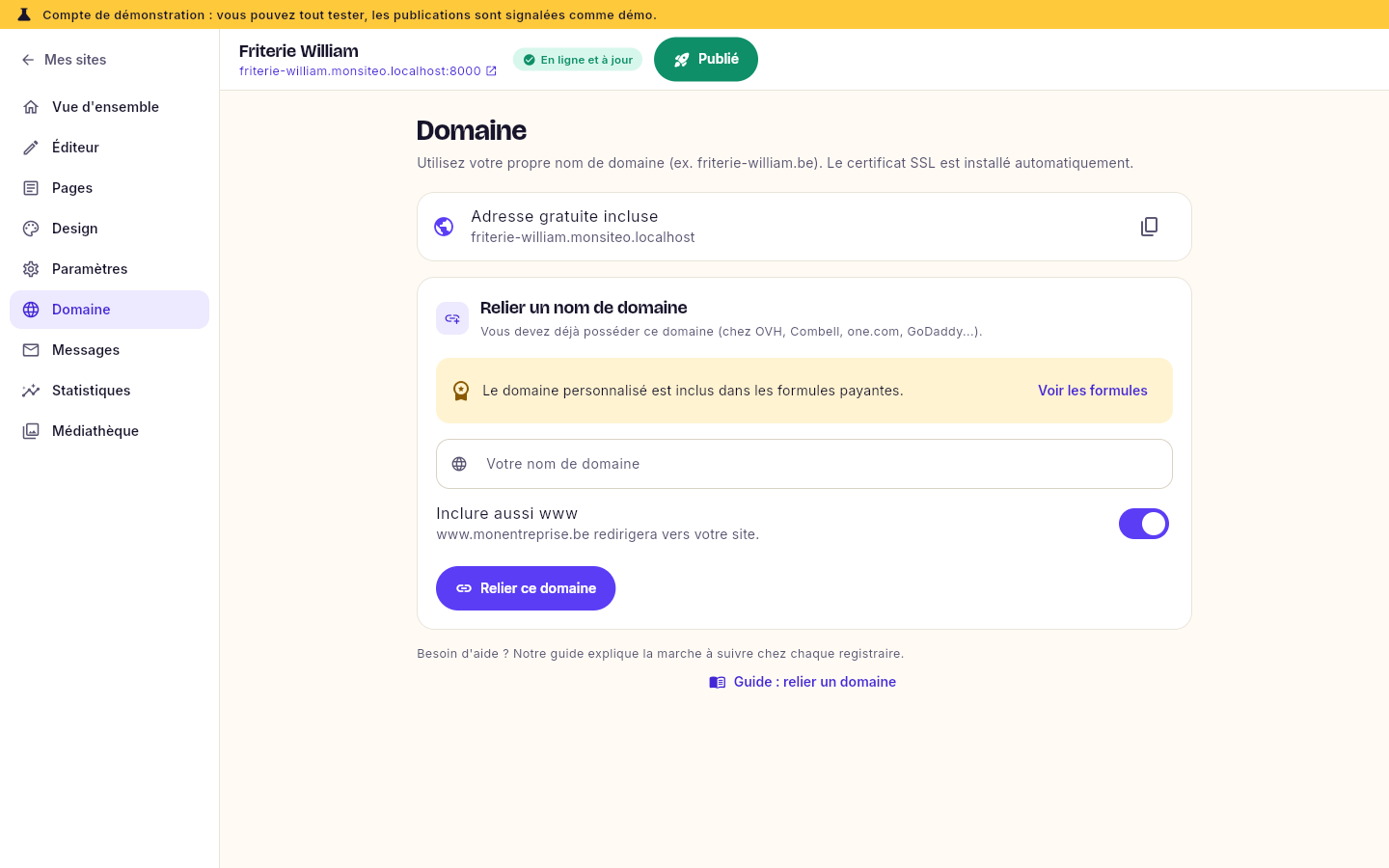Click the pencil icon for Éditeur
Screen dimensions: 1389x868
click(31, 148)
